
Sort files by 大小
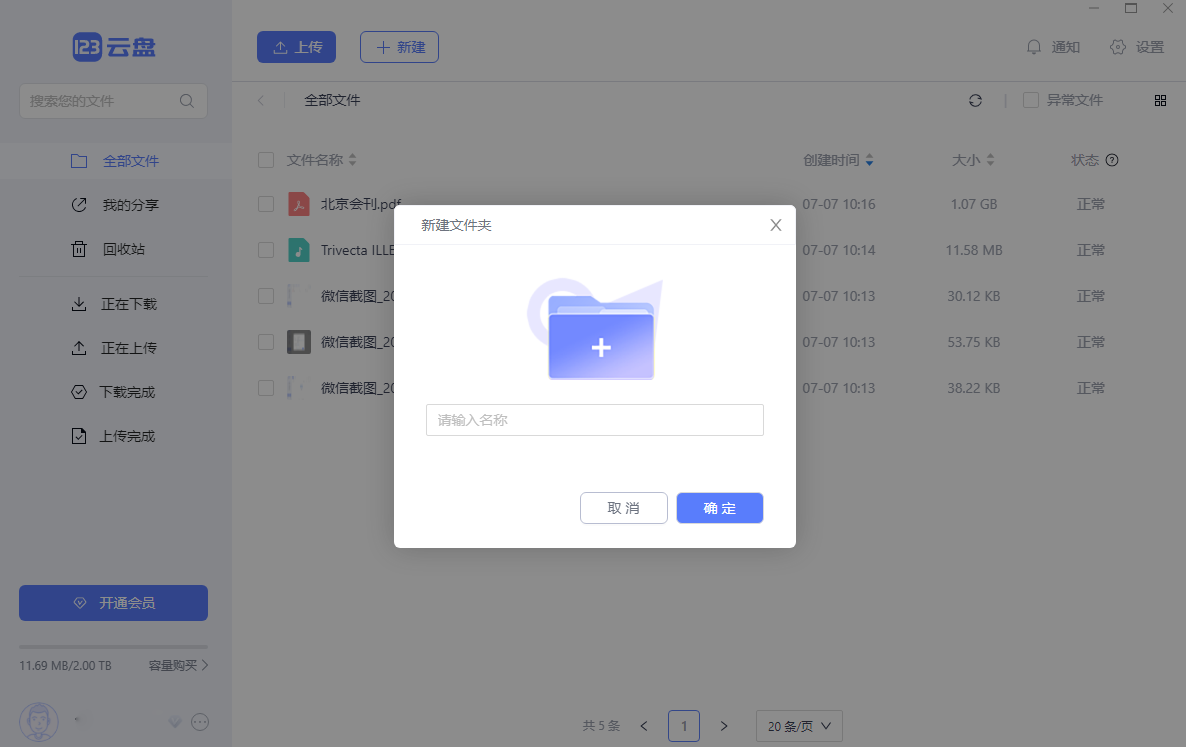tap(973, 160)
